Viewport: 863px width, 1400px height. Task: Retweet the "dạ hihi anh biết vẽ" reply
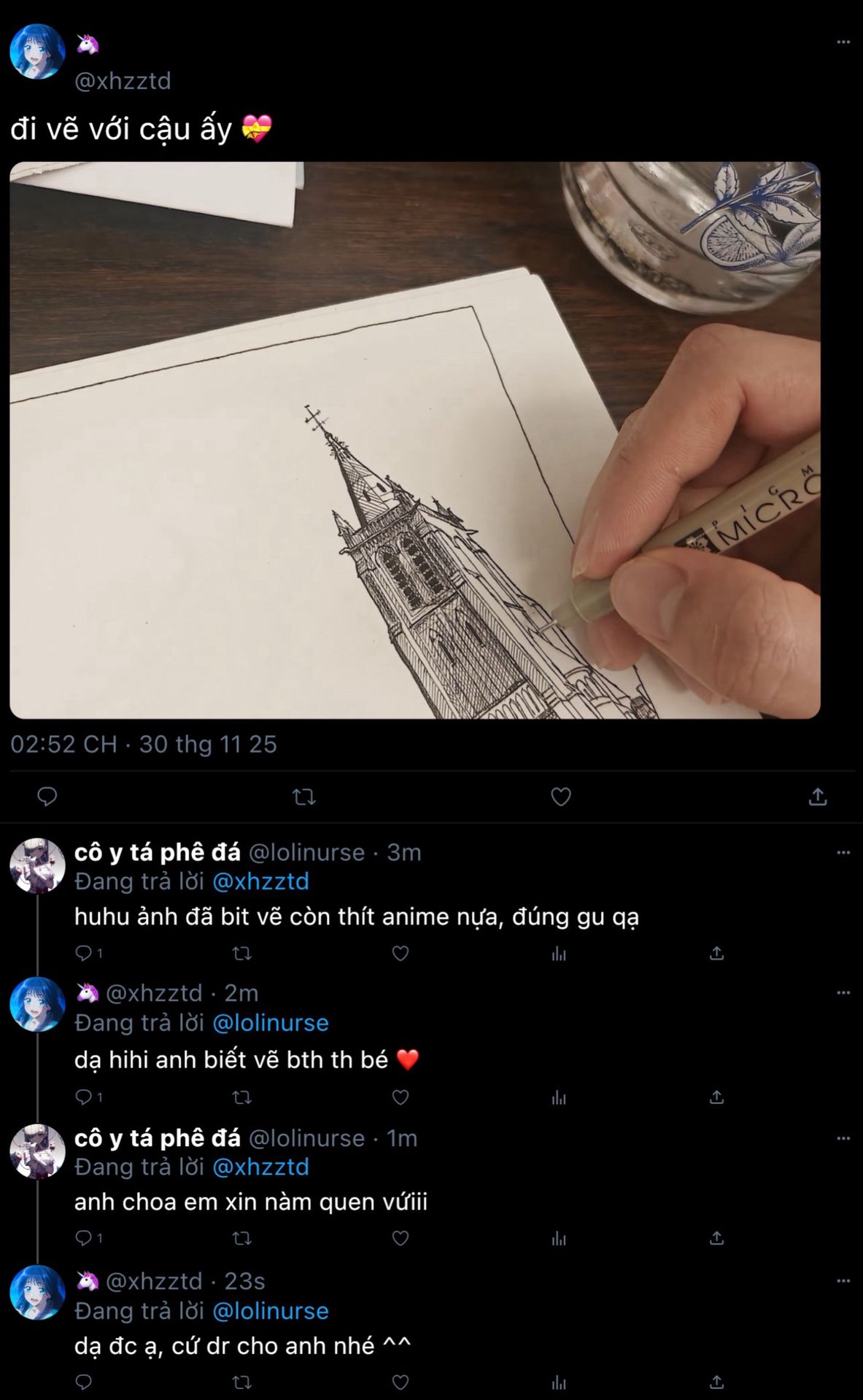241,1097
